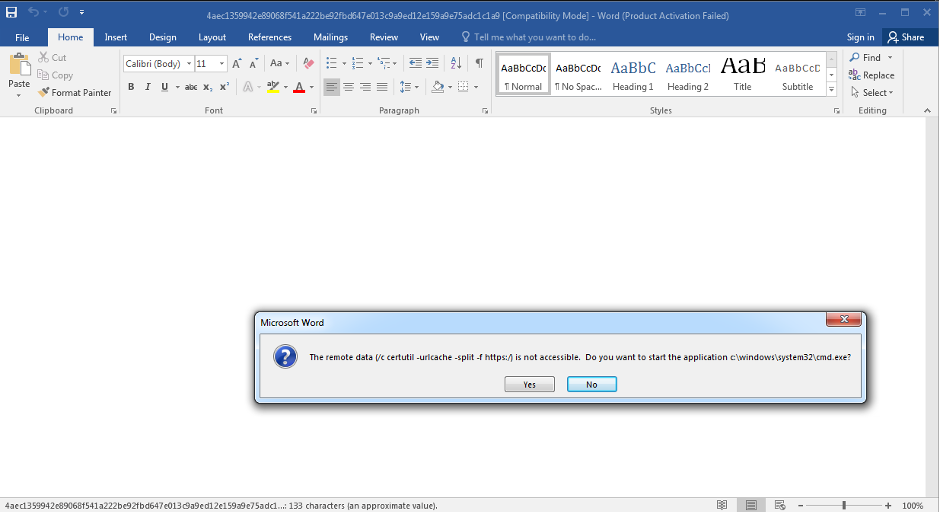Toggle Show paragraph marks pilcrow
The image size is (939, 512).
point(479,63)
